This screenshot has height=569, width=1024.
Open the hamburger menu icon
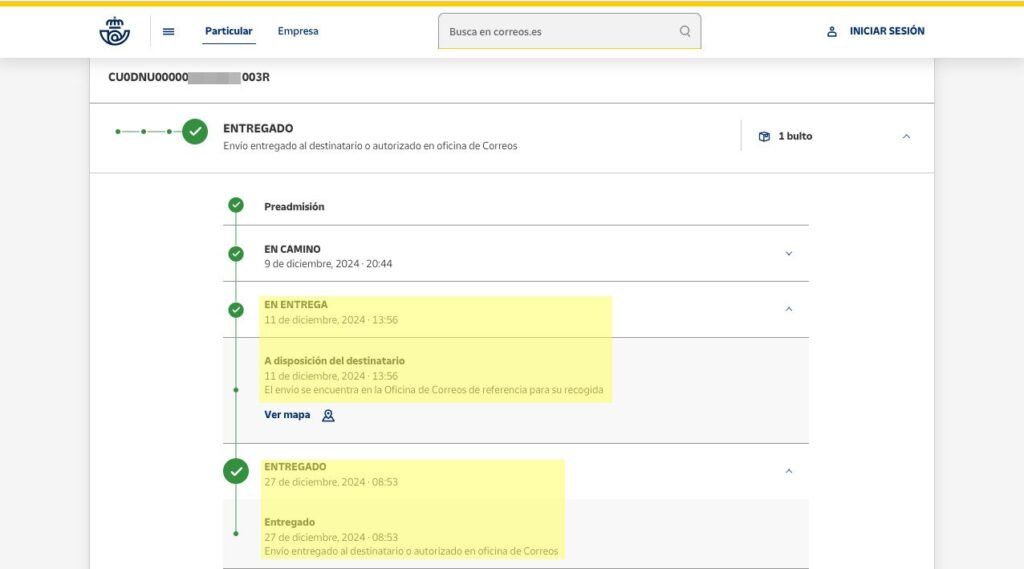coord(168,31)
